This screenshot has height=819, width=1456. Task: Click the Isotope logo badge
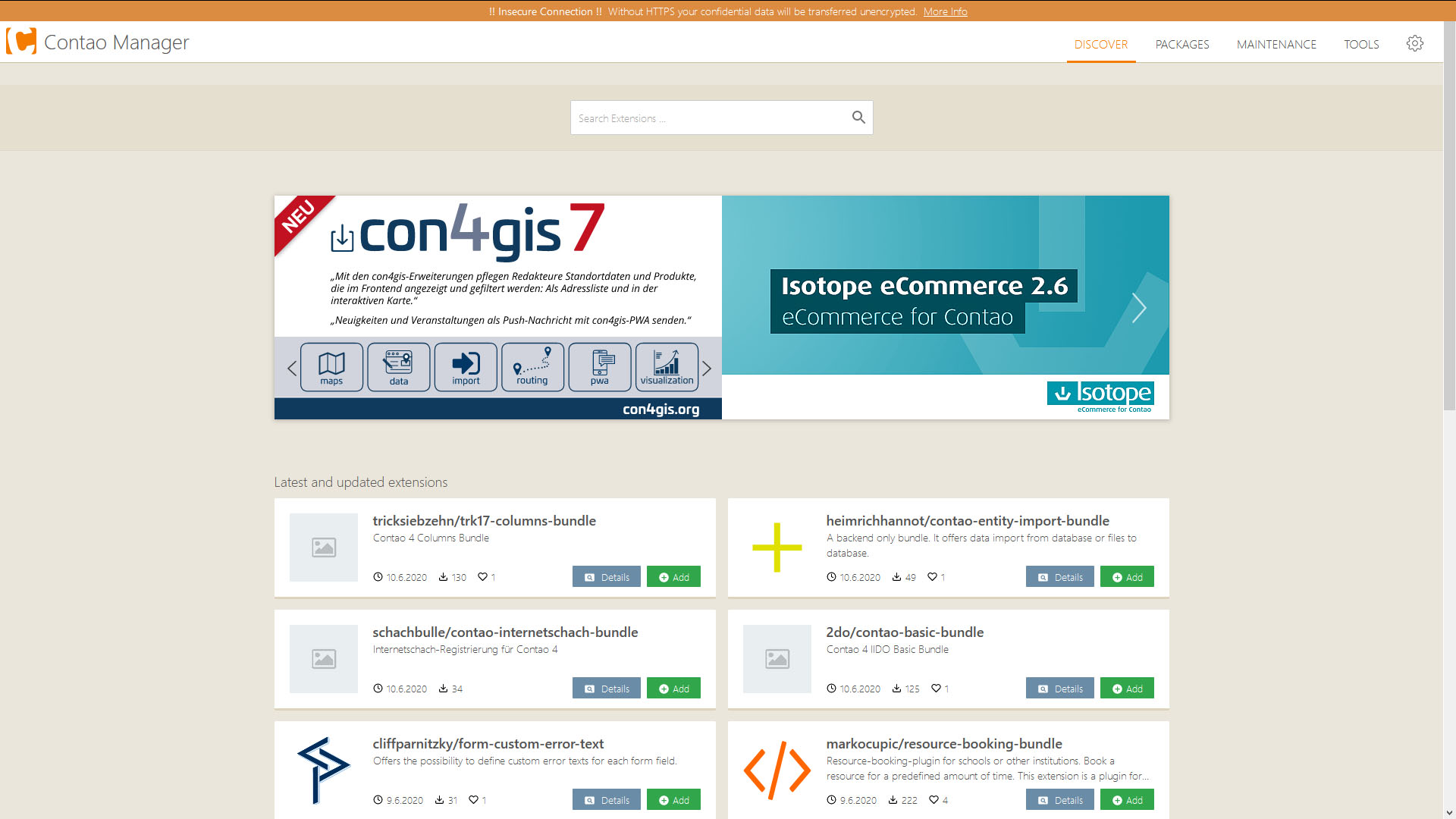pos(1100,397)
